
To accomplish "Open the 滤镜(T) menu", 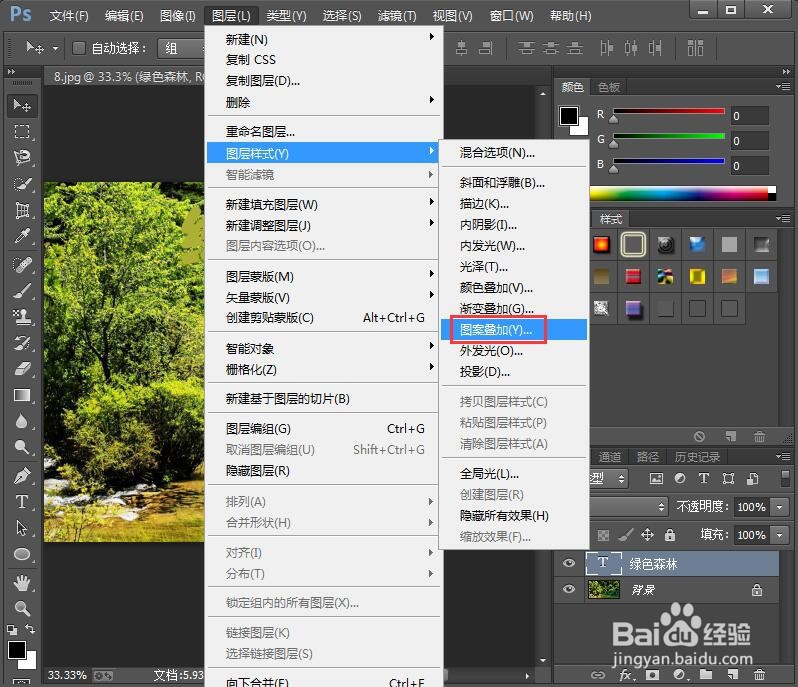I will coord(397,16).
